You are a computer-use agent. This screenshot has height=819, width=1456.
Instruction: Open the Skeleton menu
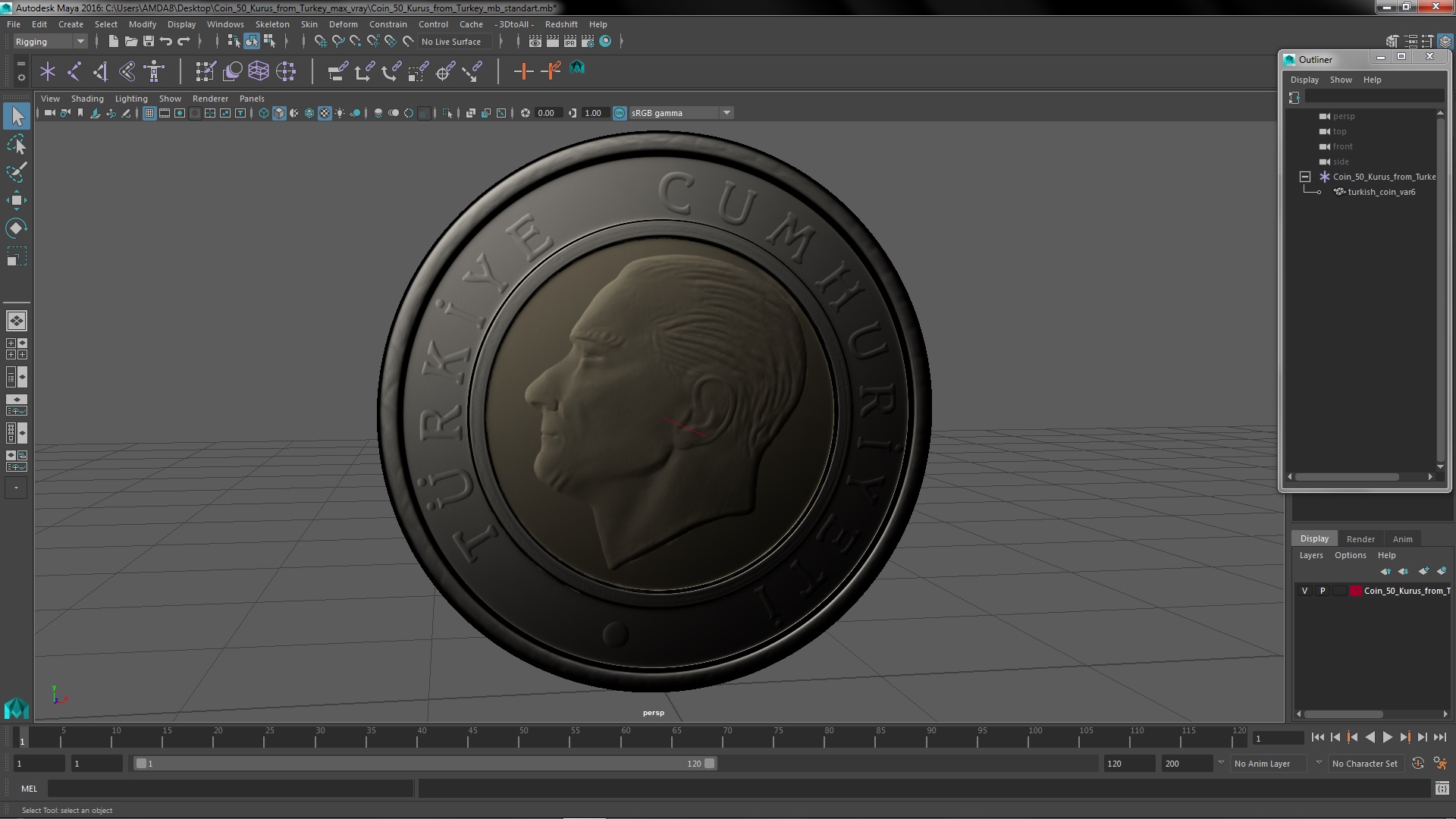[x=272, y=24]
